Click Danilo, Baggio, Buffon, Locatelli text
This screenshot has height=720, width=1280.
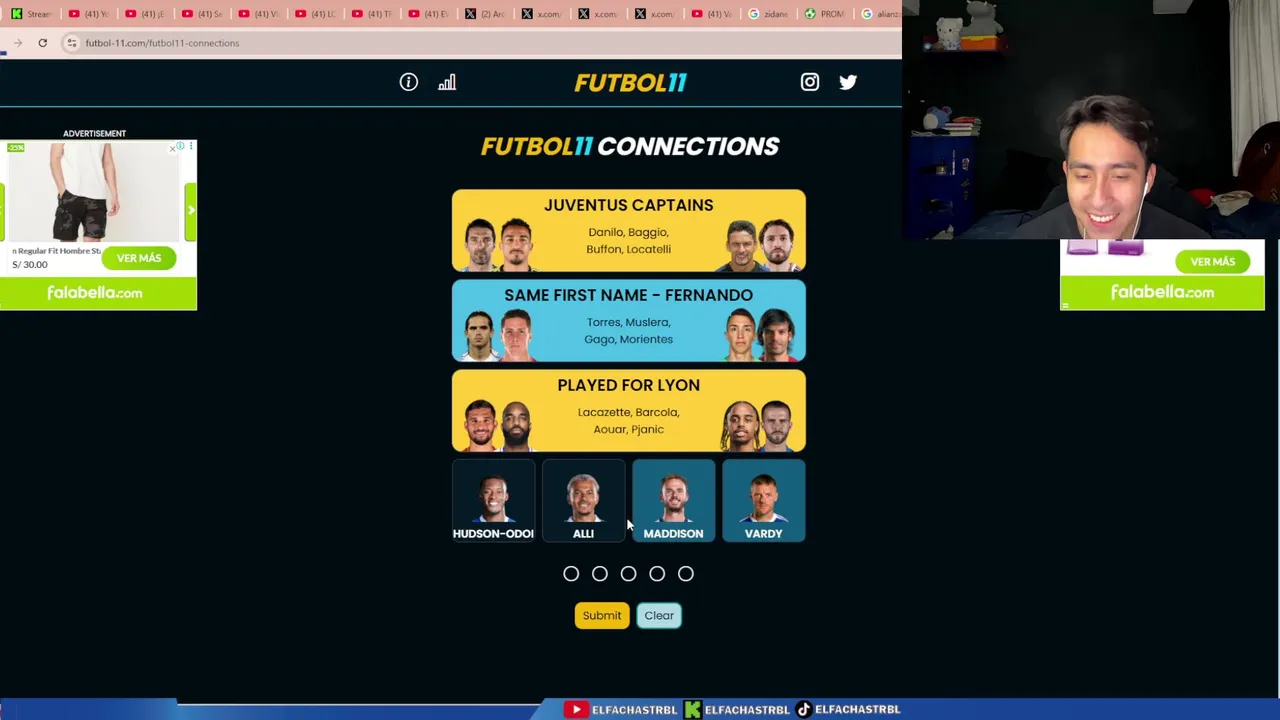(x=629, y=241)
